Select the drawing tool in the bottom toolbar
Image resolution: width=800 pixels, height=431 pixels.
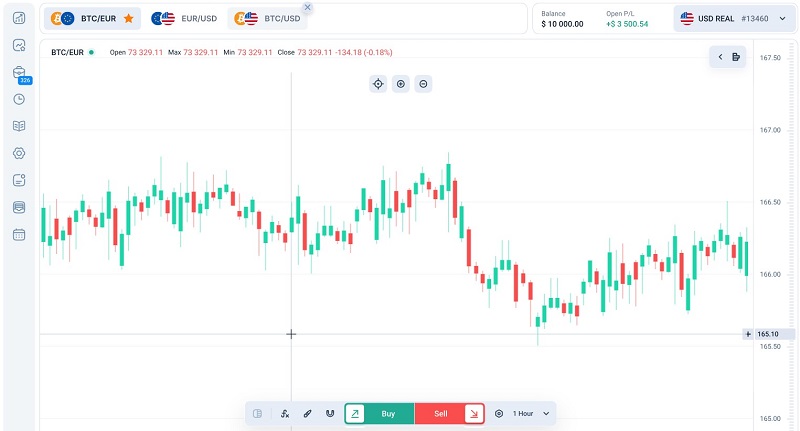tap(307, 413)
